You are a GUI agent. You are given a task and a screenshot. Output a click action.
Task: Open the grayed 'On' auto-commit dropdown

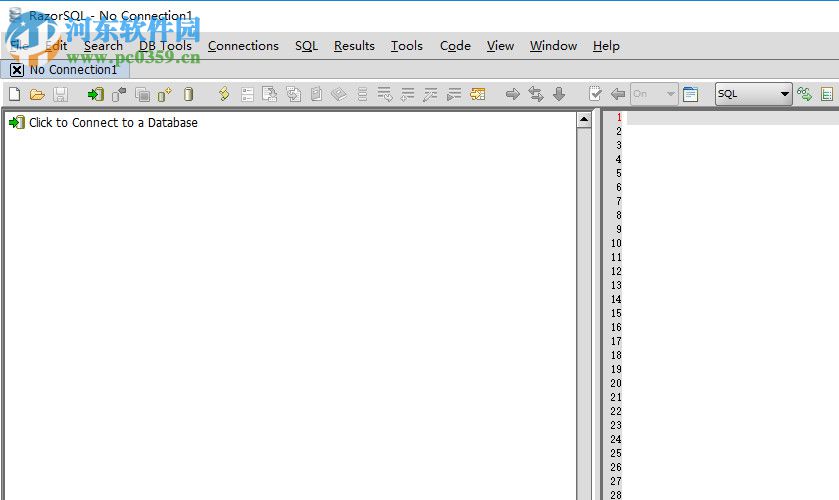(x=654, y=94)
